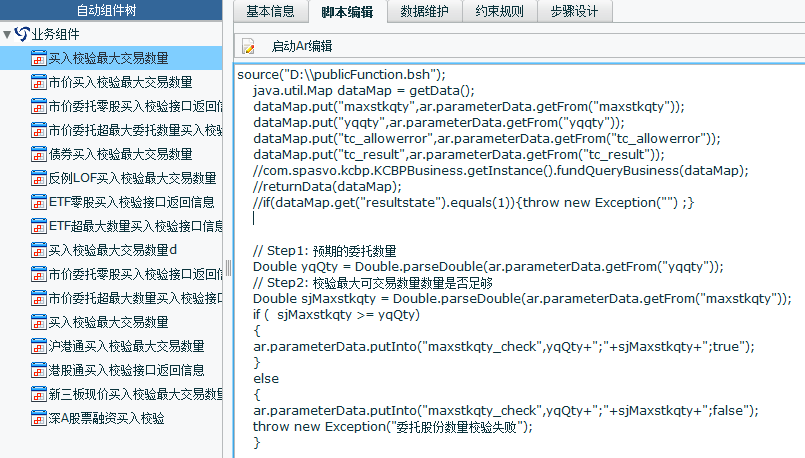Click icon of 反例LOF买入校验最大交易数量 item
Viewport: 805px width, 458px height.
[39, 179]
